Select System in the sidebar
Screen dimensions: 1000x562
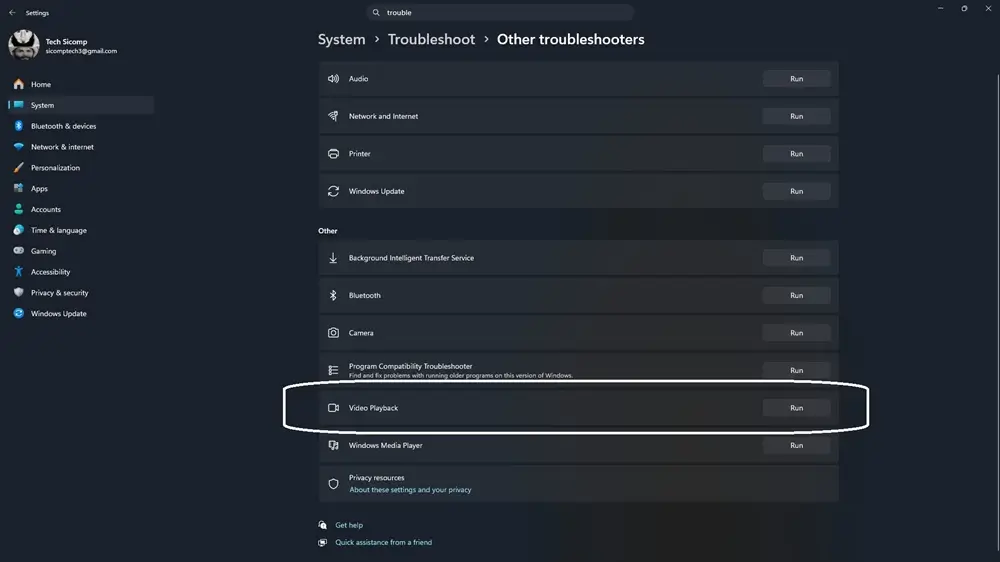[x=80, y=105]
